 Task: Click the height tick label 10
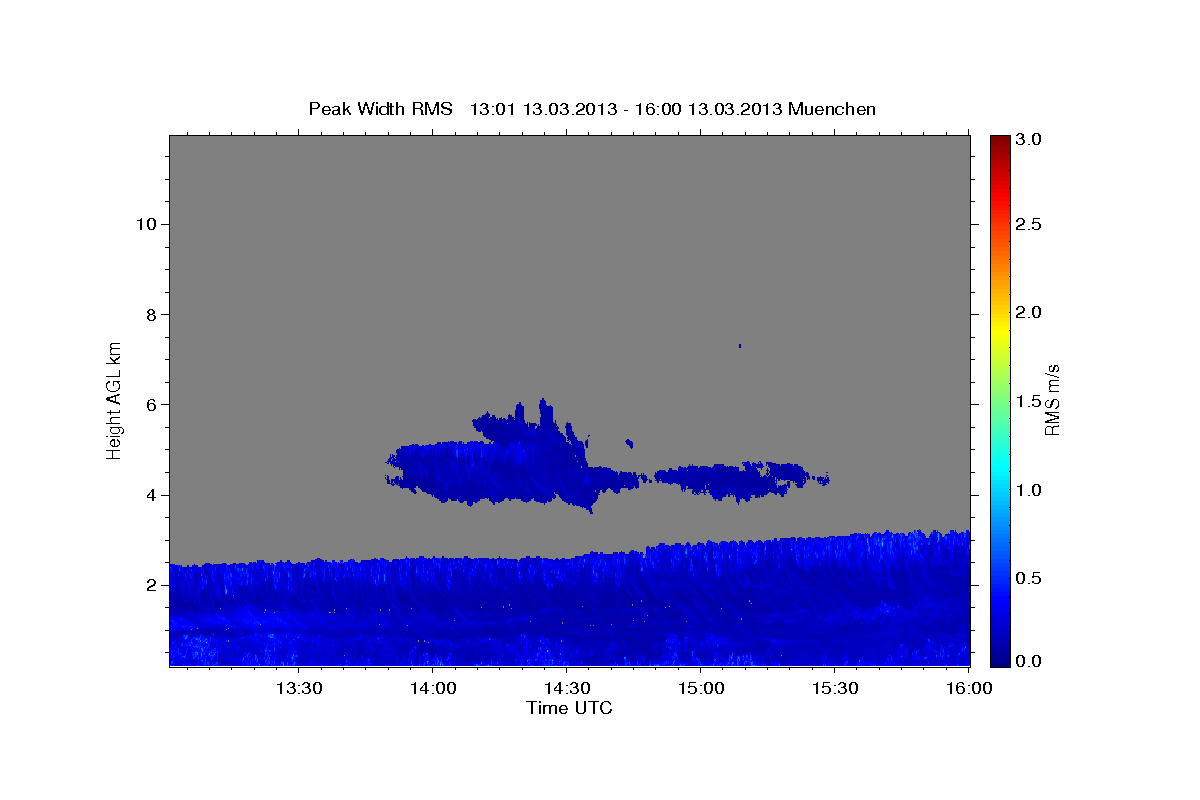tap(145, 224)
